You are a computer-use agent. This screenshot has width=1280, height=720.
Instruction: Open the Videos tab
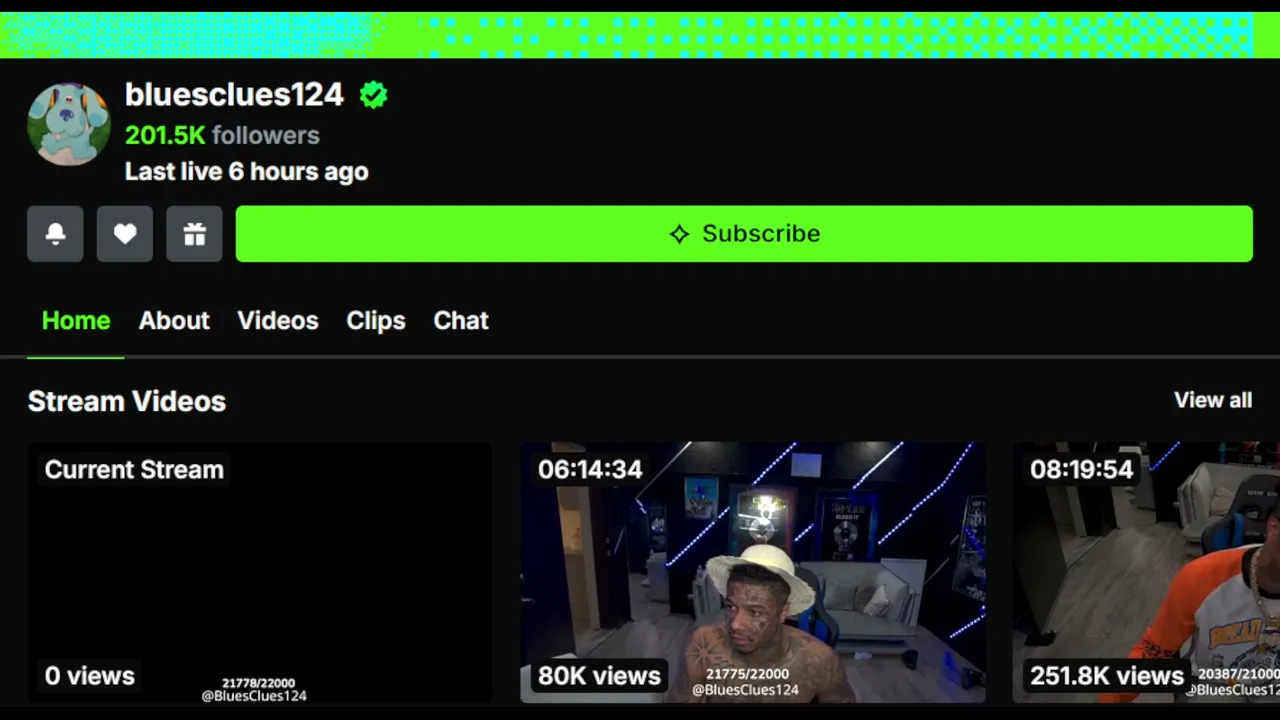tap(278, 321)
